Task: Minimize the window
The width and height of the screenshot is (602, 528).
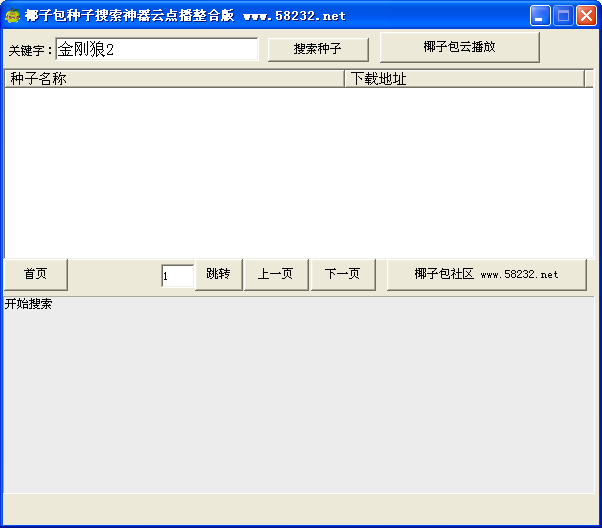Action: [540, 16]
